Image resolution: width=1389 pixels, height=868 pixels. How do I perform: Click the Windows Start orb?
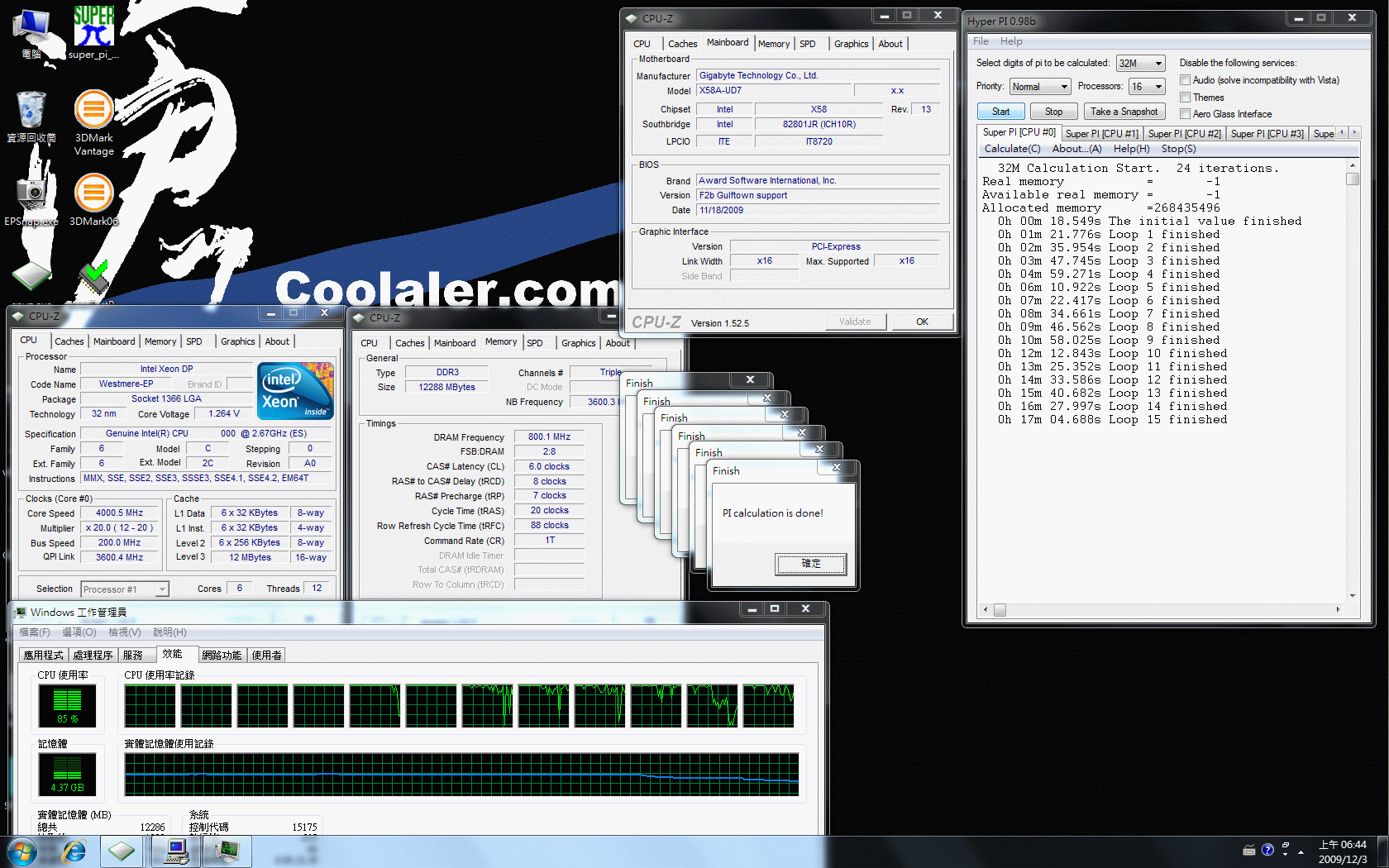pos(21,851)
